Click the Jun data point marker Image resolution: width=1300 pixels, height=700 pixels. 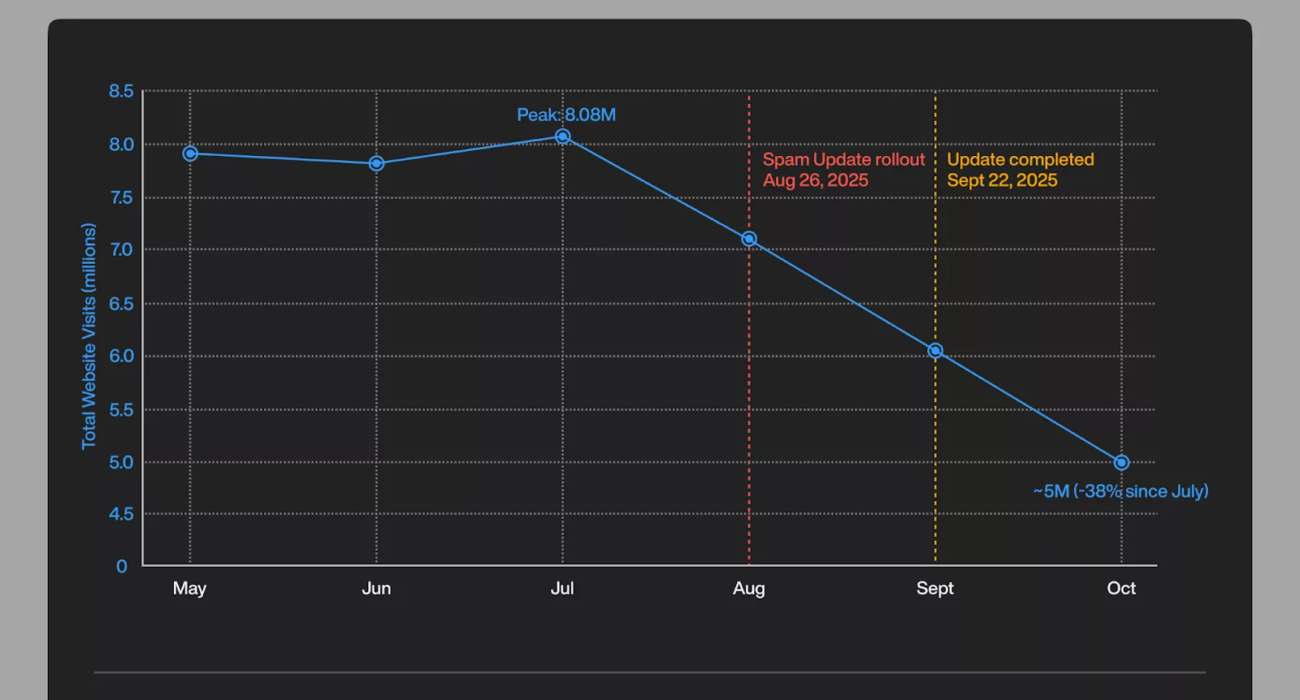coord(376,163)
